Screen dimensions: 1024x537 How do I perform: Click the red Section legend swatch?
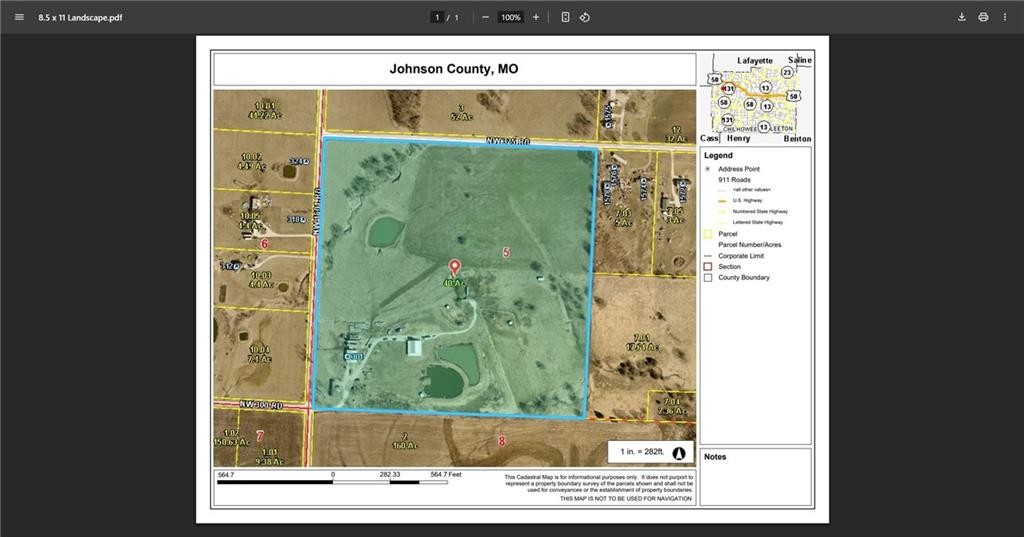coord(708,267)
